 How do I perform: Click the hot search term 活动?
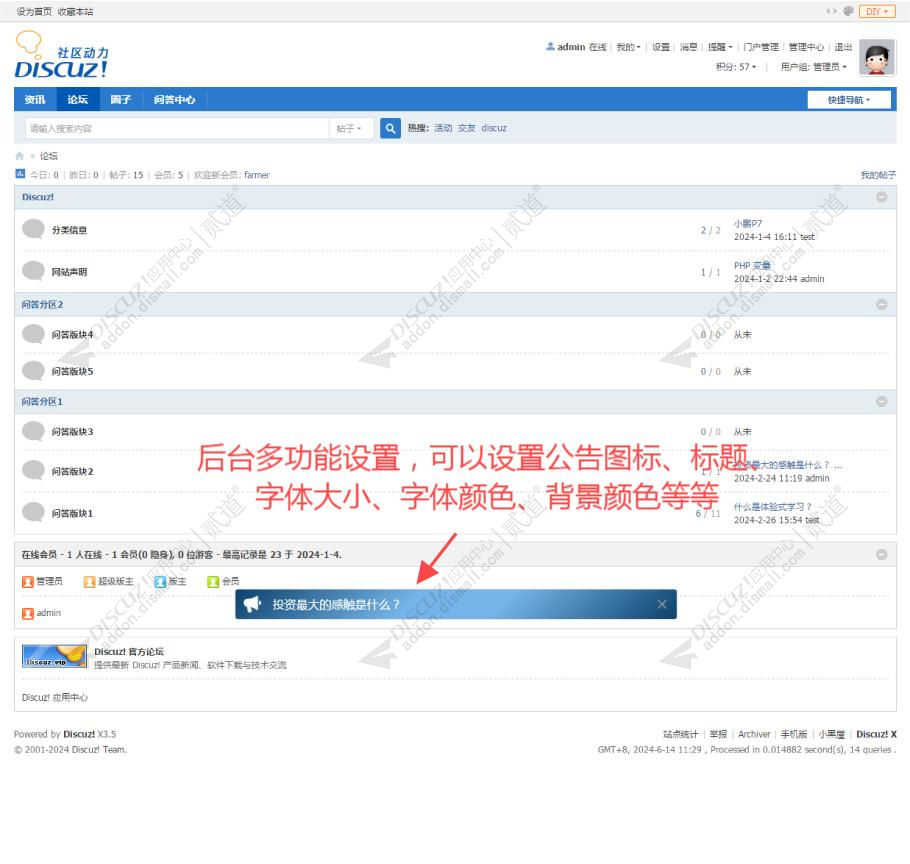click(x=443, y=128)
